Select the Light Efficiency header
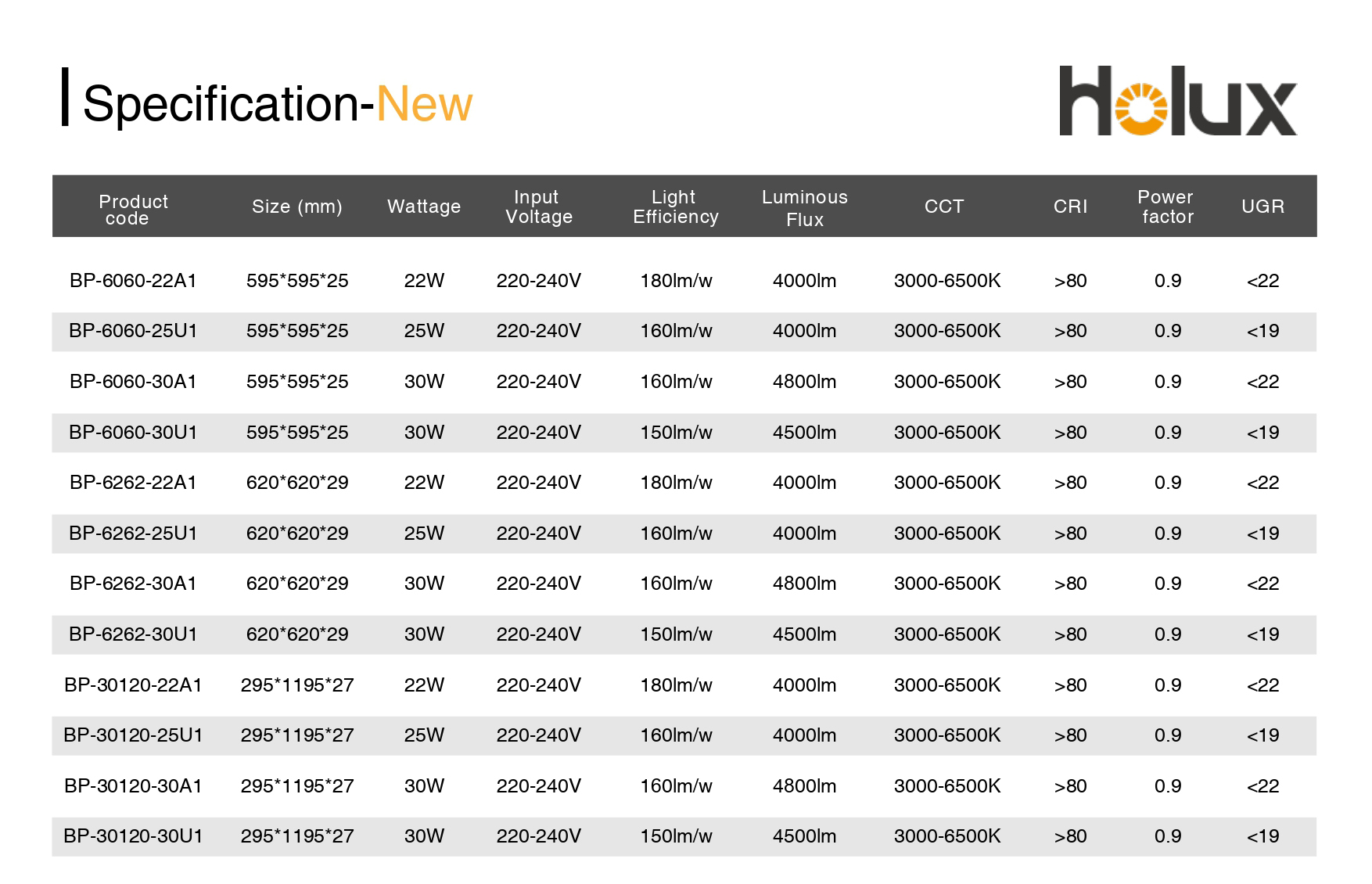This screenshot has width=1372, height=884. pos(675,207)
